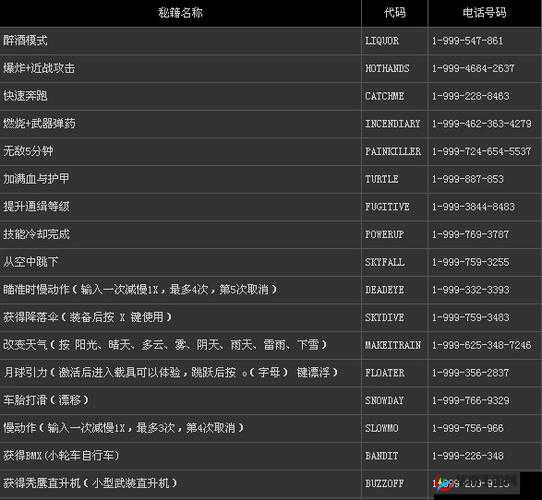Select the 车胎打滑（漂移）cheat name
Image resolution: width=542 pixels, height=500 pixels.
(46, 400)
